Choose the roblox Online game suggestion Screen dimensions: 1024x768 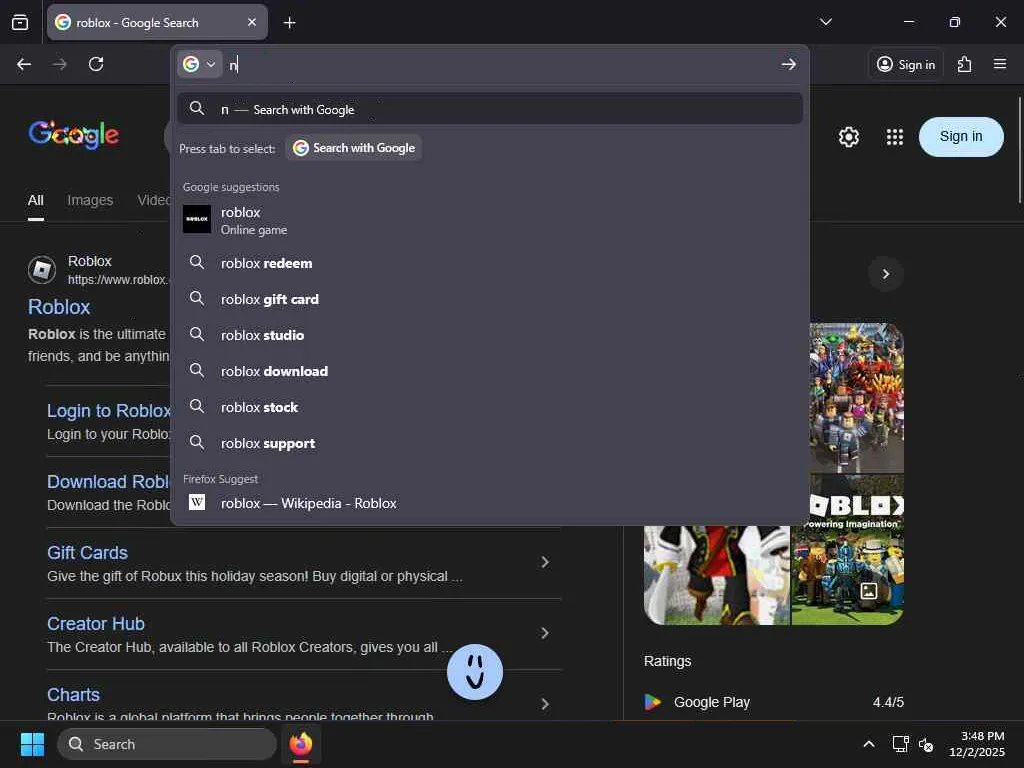click(490, 220)
